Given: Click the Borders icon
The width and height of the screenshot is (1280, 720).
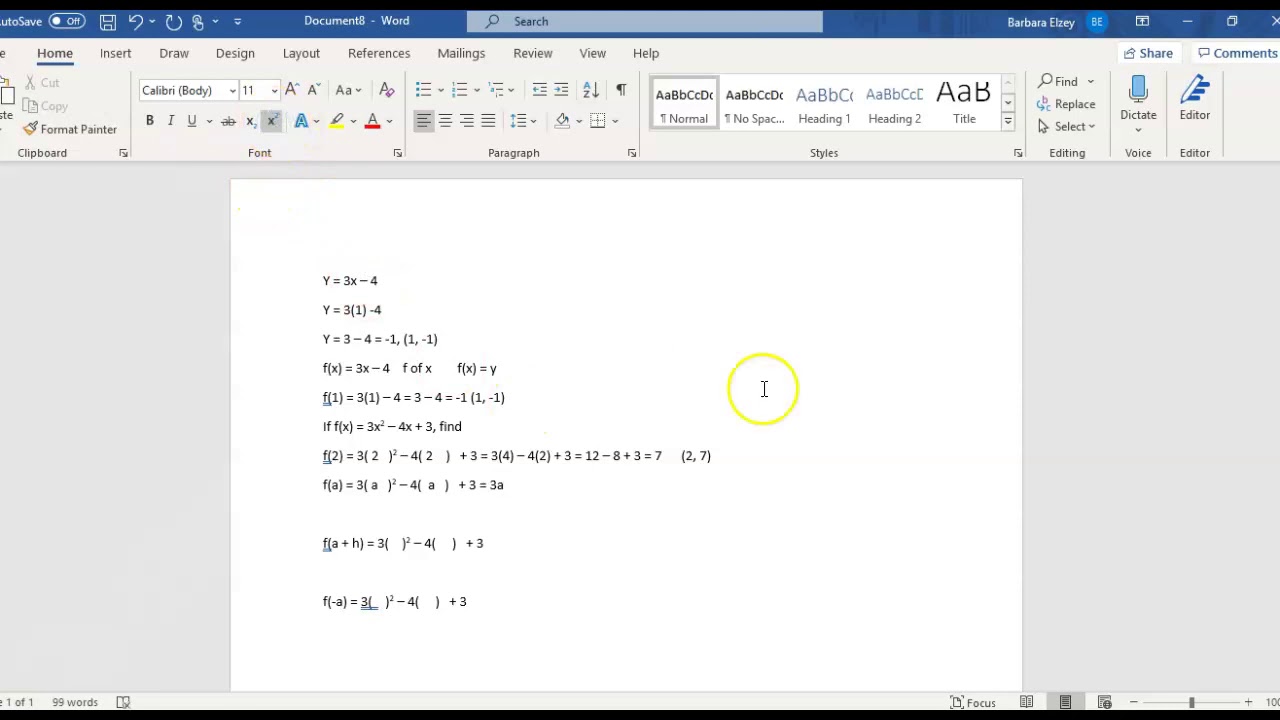Looking at the screenshot, I should (x=598, y=121).
